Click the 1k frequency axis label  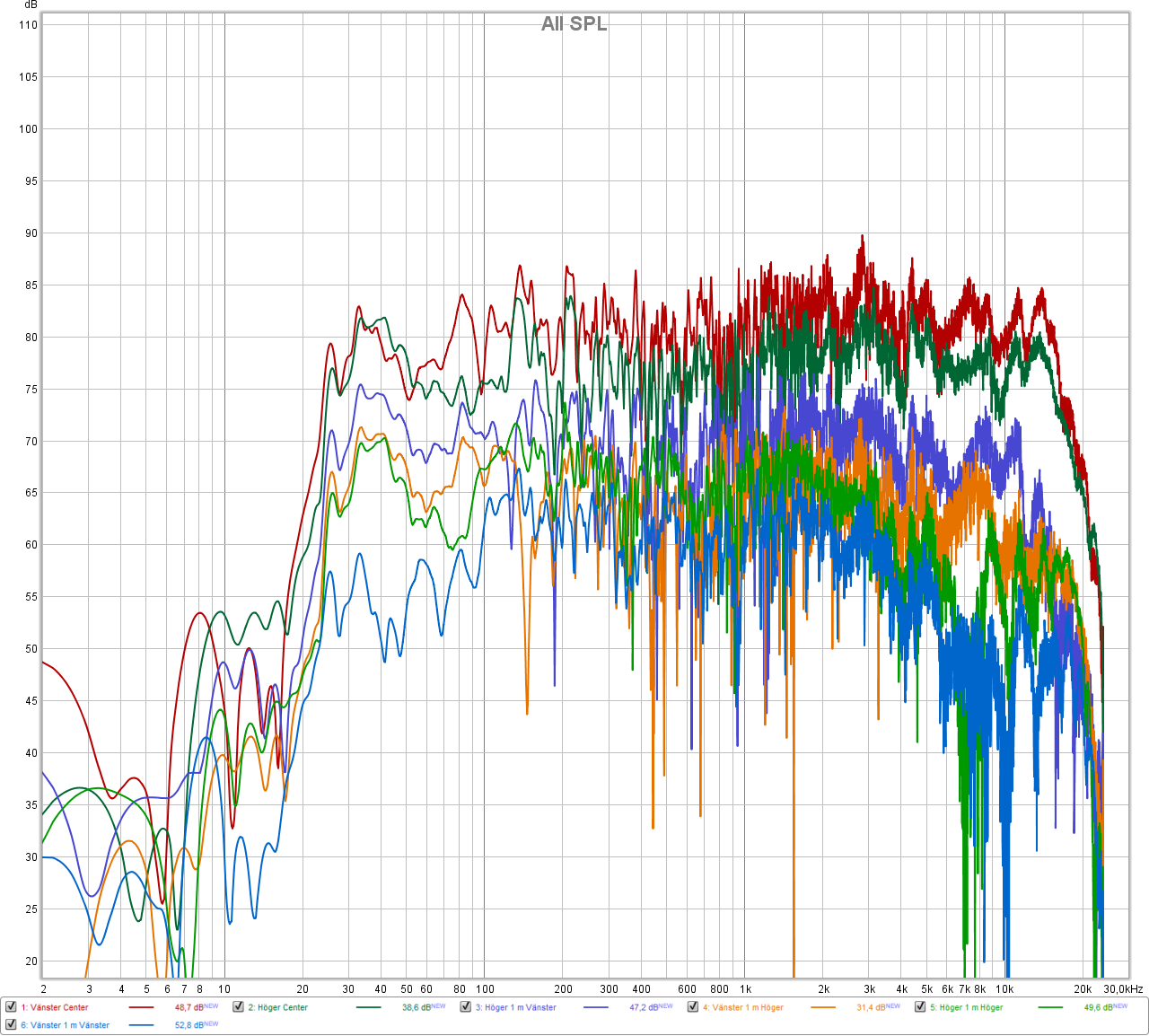744,988
